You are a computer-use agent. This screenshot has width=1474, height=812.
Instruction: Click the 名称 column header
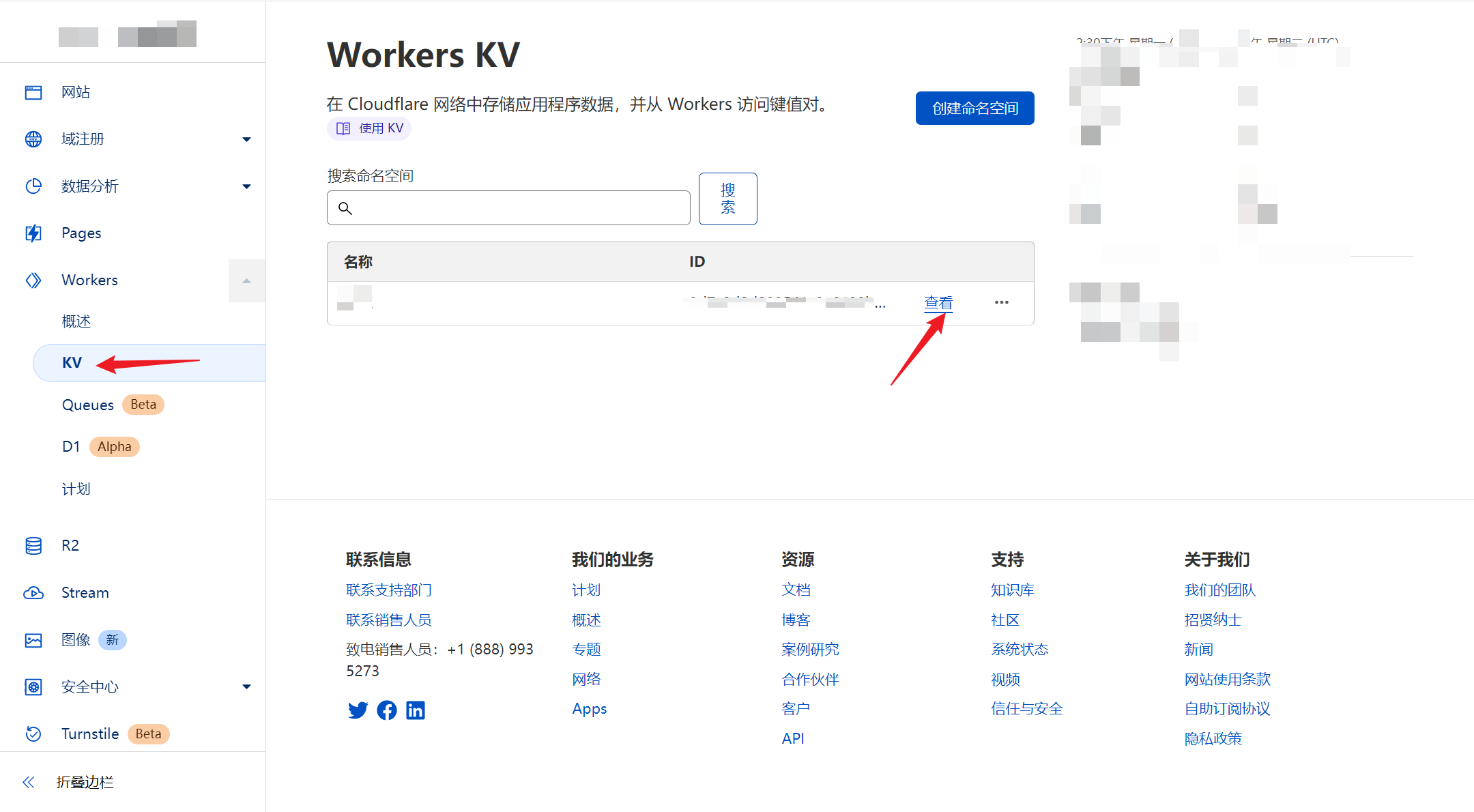tap(358, 262)
